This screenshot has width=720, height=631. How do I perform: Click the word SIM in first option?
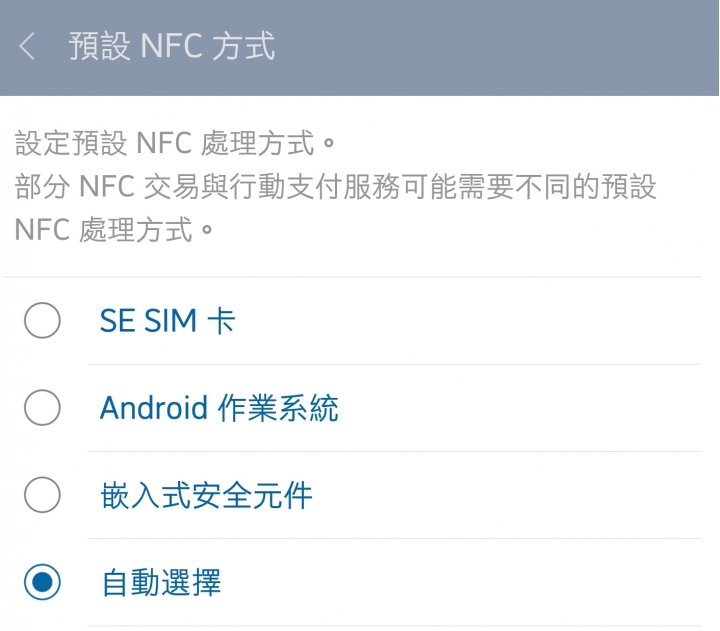(170, 321)
